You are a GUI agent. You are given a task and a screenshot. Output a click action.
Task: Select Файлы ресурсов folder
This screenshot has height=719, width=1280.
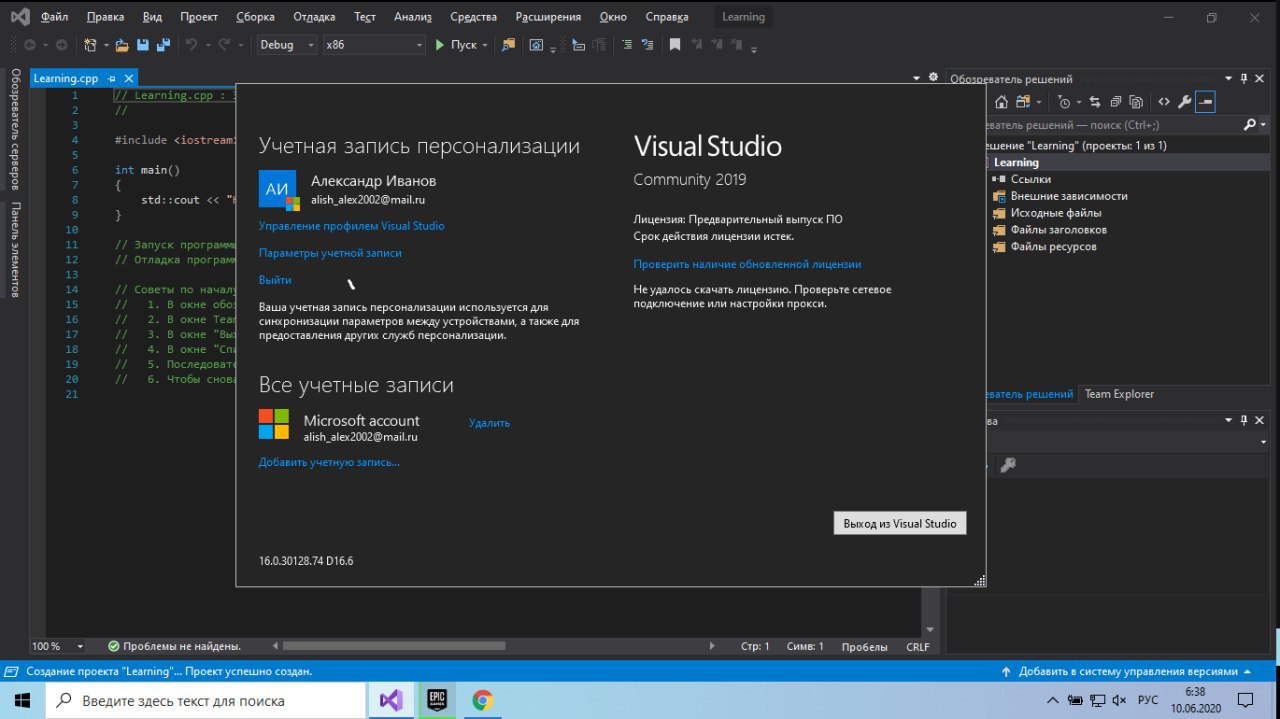[x=1053, y=247]
